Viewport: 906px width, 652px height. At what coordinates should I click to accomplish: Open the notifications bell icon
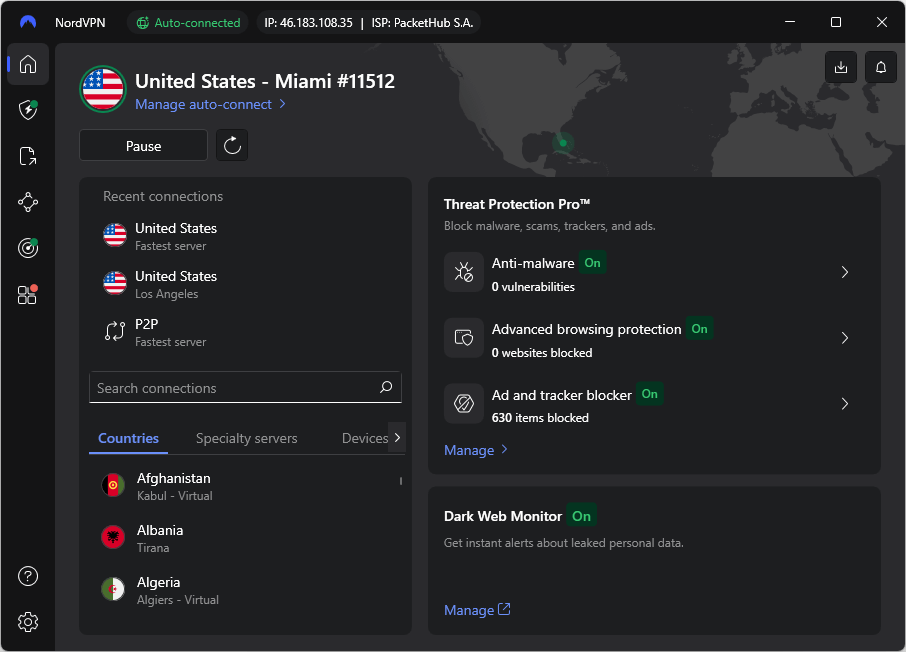coord(880,67)
